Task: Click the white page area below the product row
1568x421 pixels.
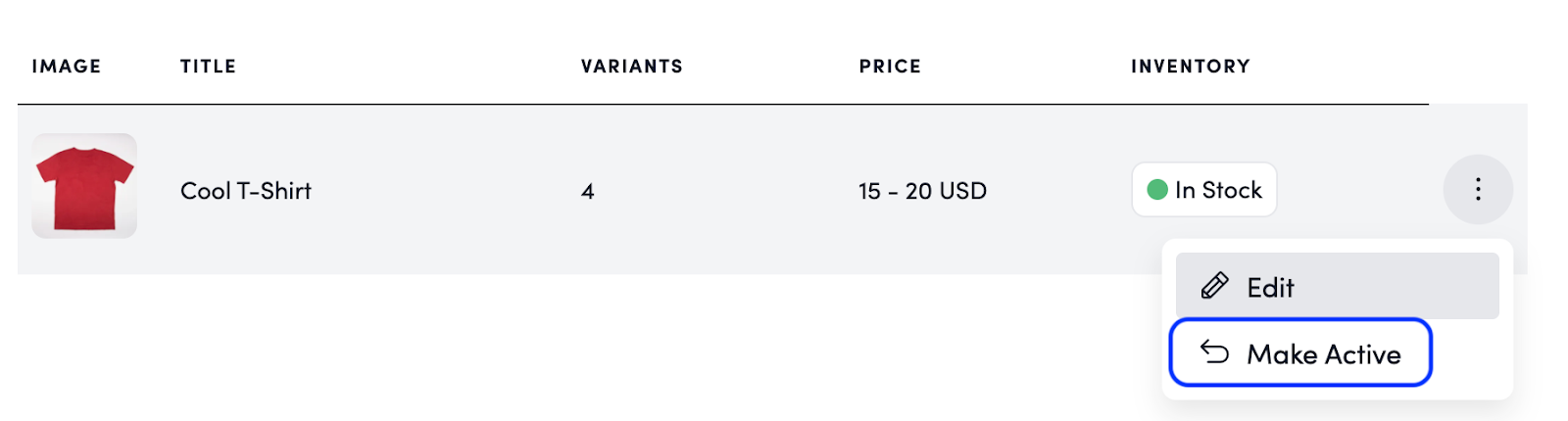Action: pos(588,352)
